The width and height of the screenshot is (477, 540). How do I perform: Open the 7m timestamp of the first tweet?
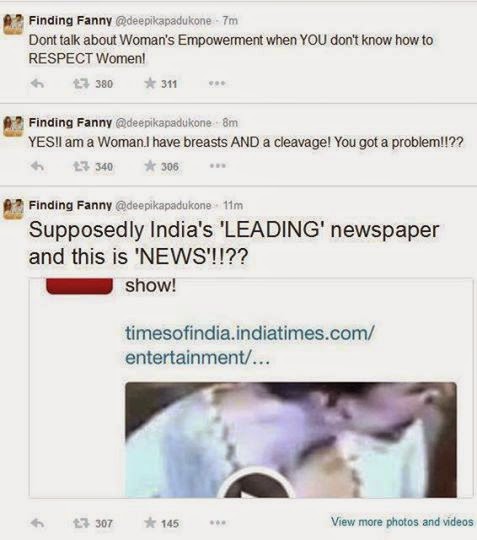pos(230,21)
